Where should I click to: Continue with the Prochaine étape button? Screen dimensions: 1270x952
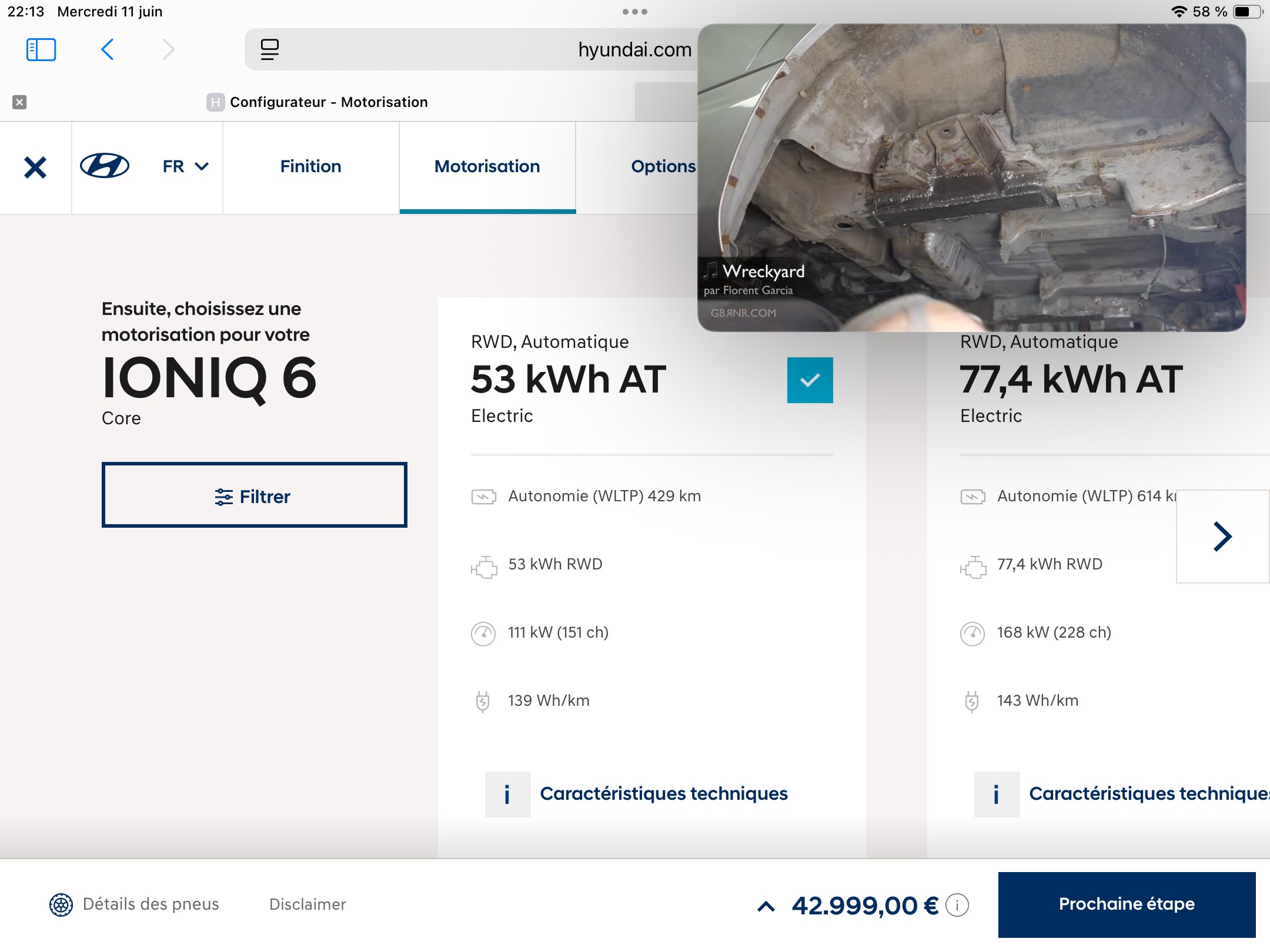(x=1127, y=904)
